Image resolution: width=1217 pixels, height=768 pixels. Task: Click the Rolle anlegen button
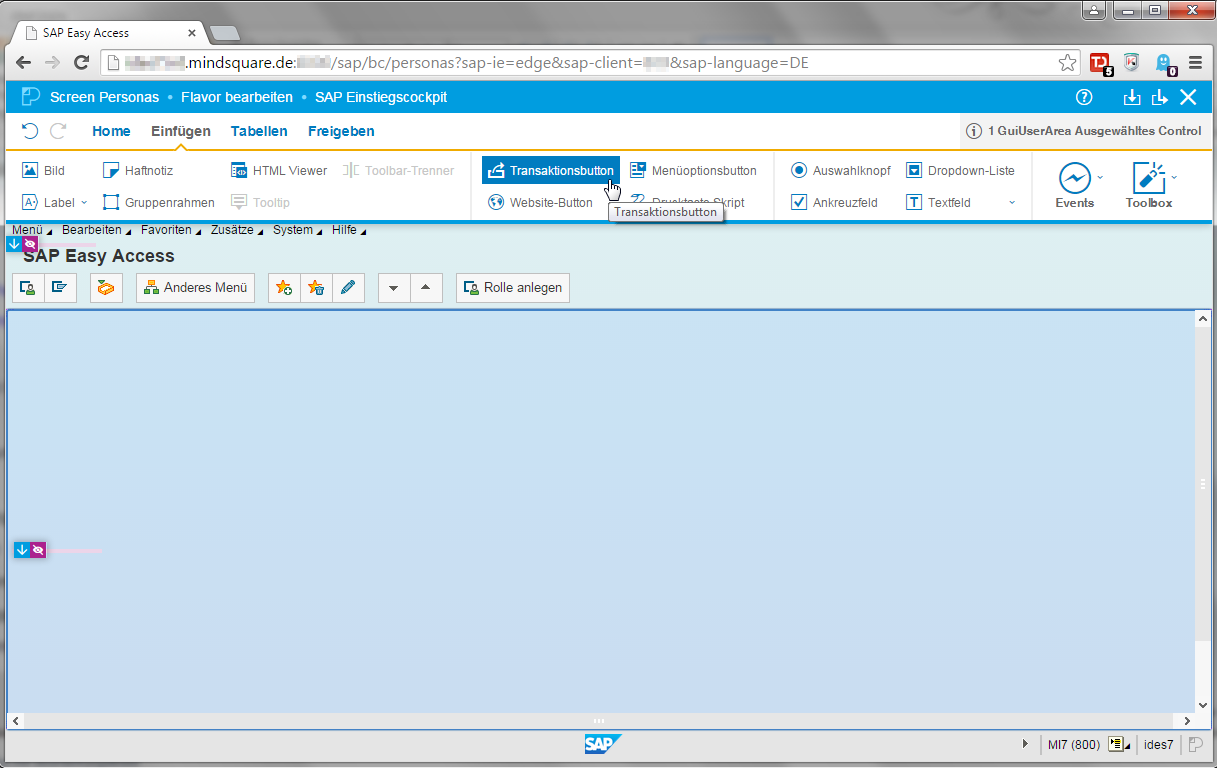tap(513, 288)
